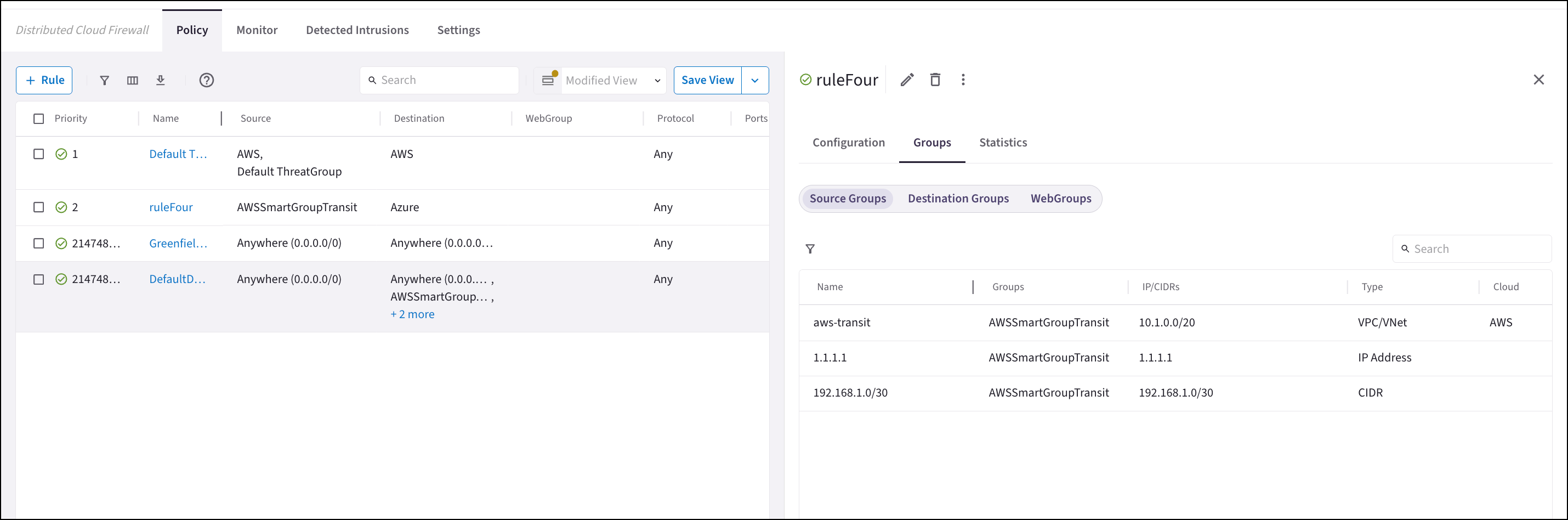The height and width of the screenshot is (520, 1568).
Task: Click the filter icon above the groups table
Action: click(x=810, y=249)
